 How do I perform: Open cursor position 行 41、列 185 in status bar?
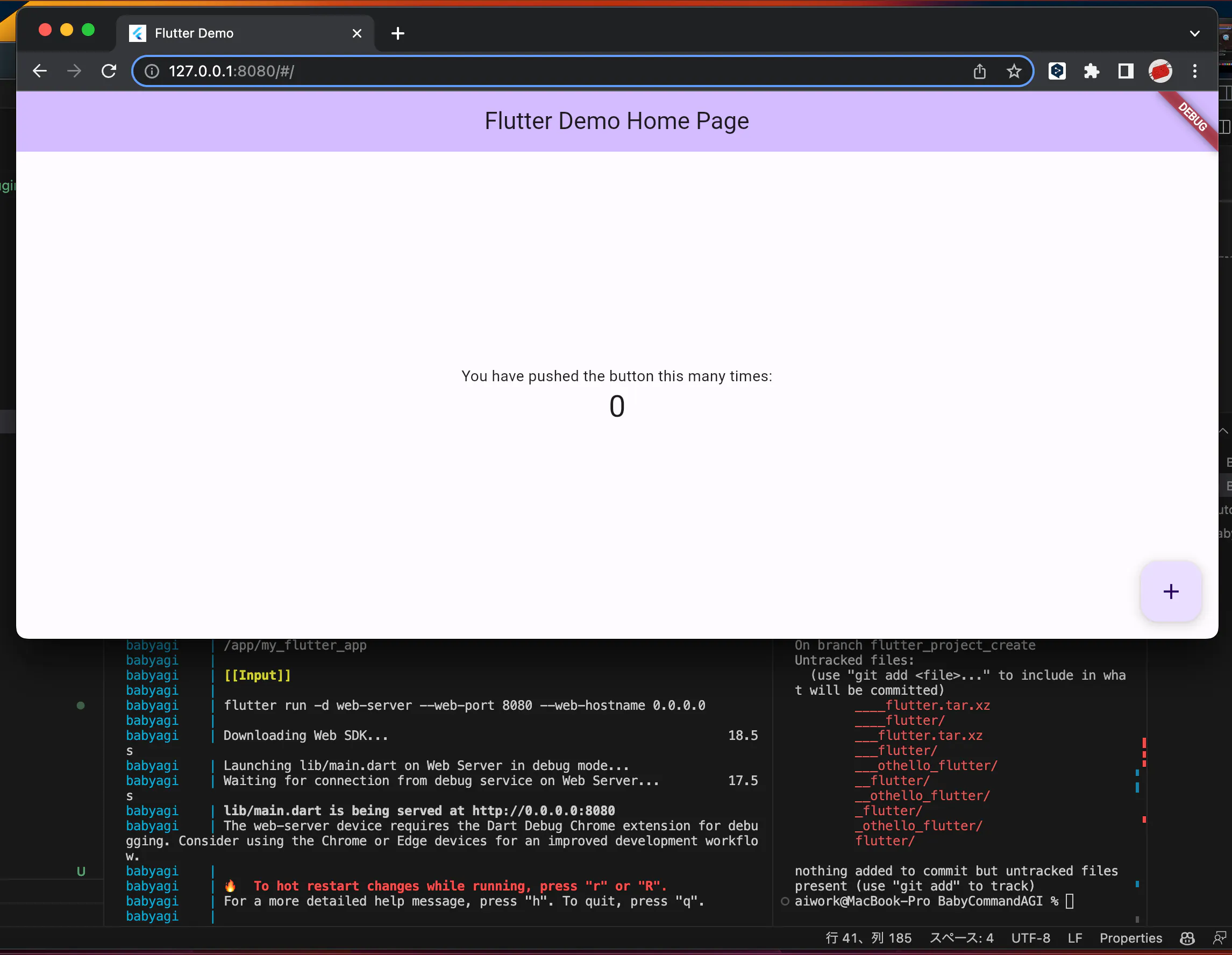coord(868,938)
